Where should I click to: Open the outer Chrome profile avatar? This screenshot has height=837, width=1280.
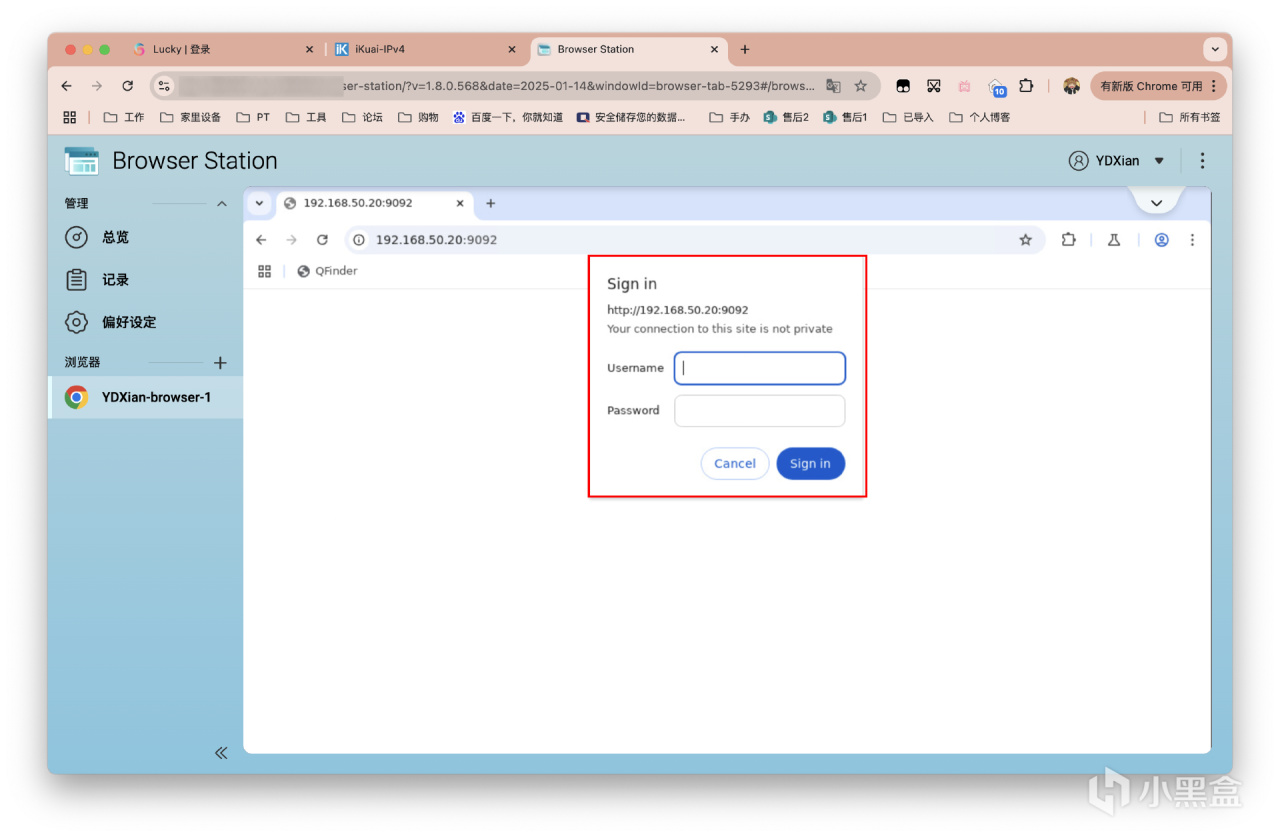[1071, 86]
